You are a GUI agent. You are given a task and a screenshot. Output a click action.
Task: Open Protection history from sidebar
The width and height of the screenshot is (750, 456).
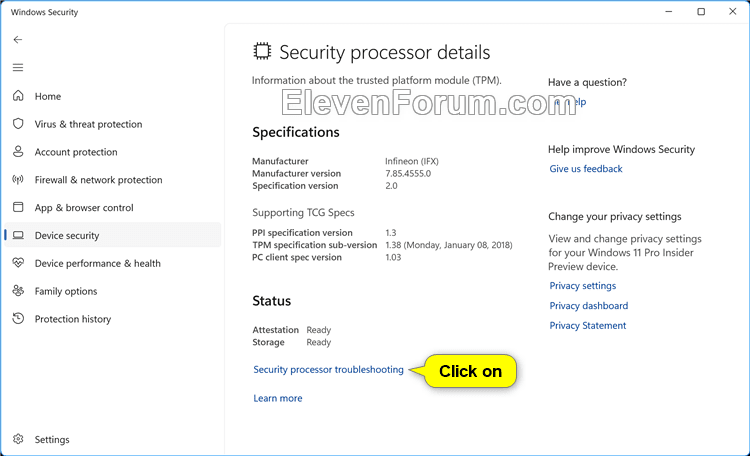tap(73, 319)
